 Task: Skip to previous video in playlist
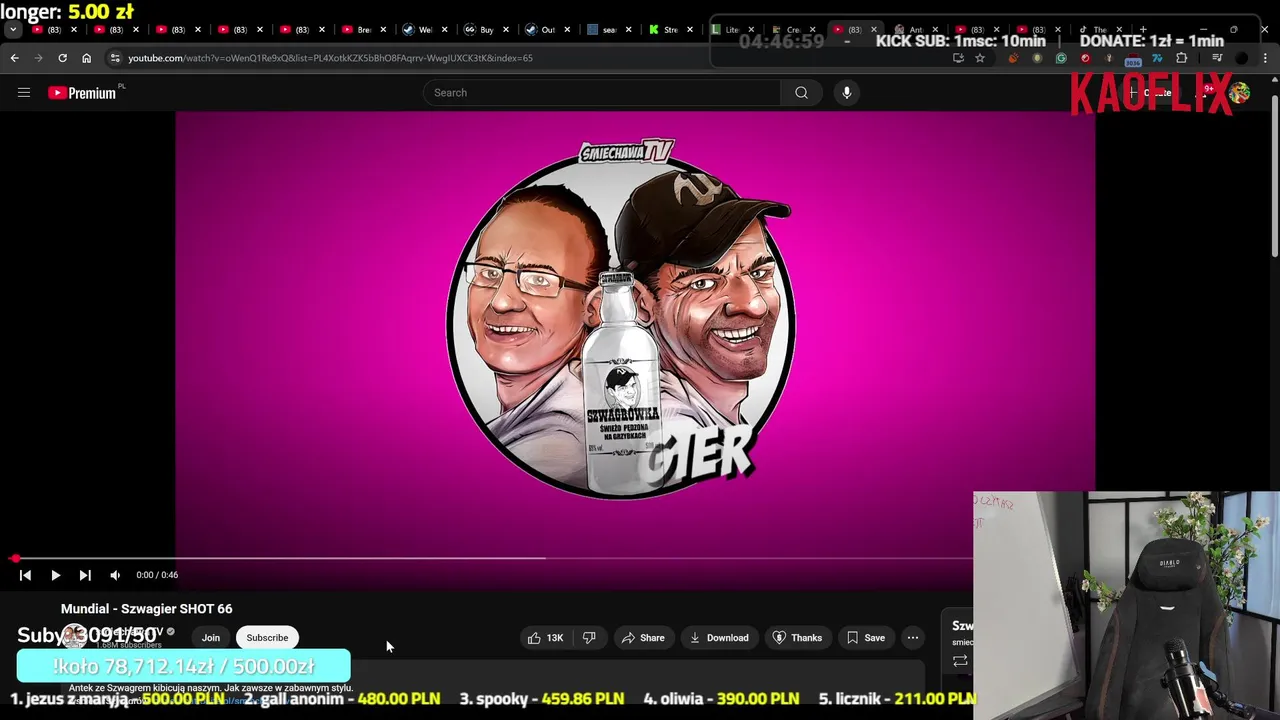click(26, 575)
